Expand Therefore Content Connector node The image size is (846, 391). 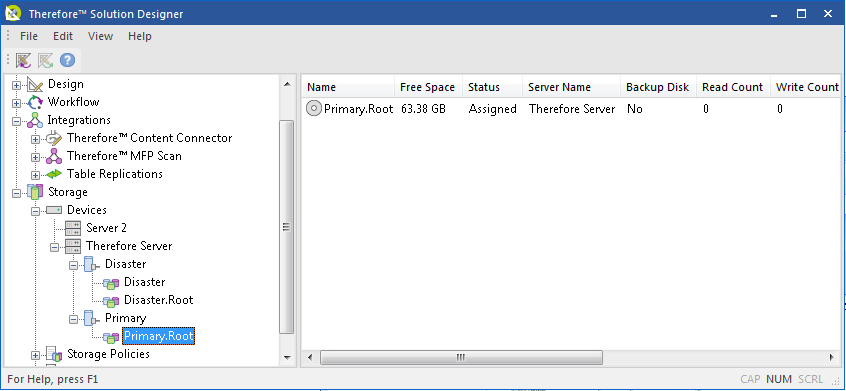click(x=36, y=139)
